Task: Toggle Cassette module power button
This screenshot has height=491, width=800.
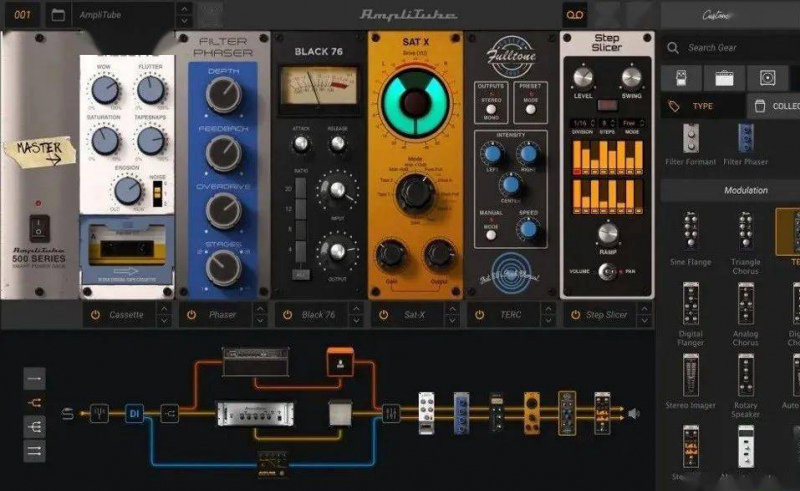Action: pyautogui.click(x=96, y=314)
